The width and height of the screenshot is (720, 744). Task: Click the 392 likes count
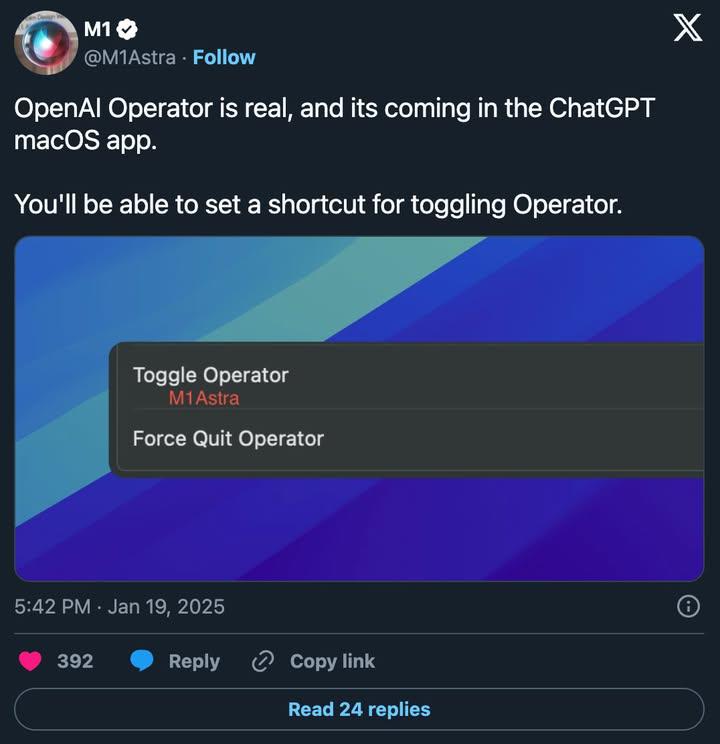tap(75, 661)
